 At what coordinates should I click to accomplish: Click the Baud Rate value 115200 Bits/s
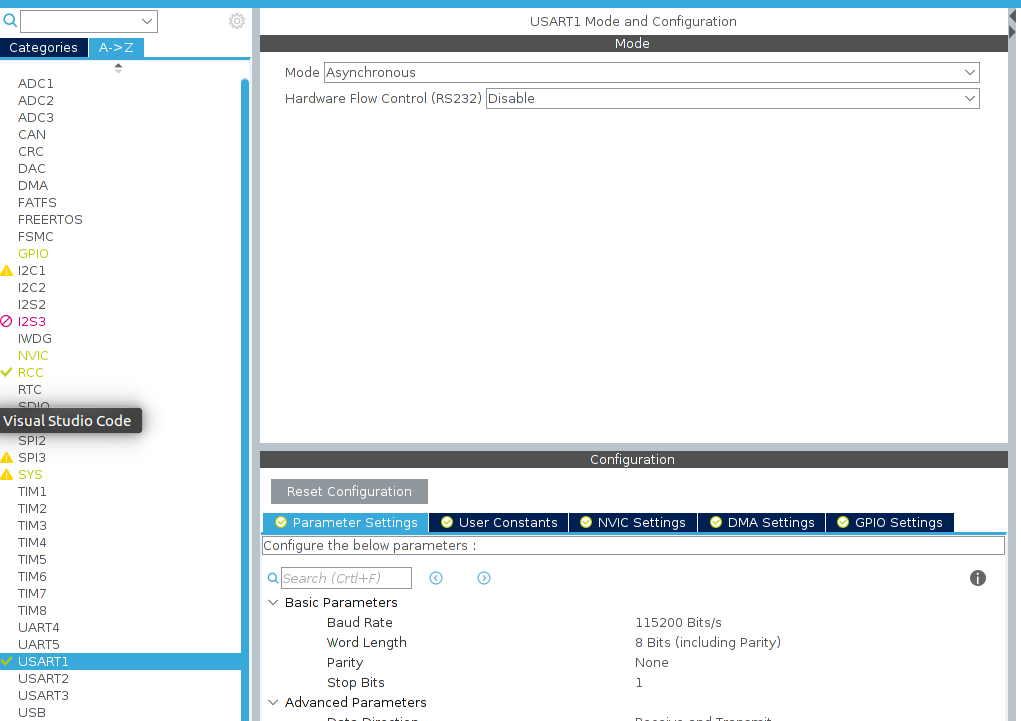point(678,623)
